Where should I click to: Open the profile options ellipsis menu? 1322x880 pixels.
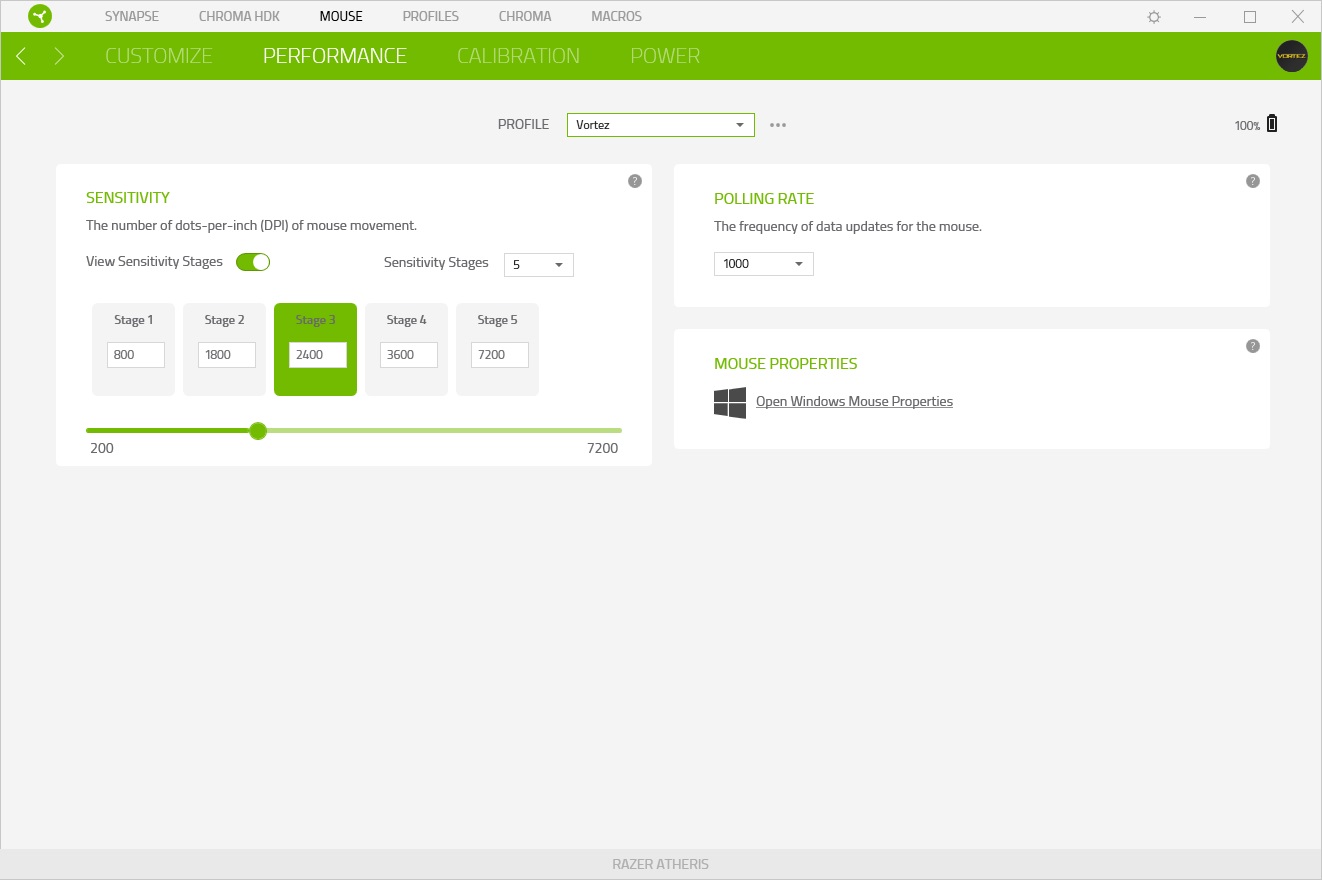tap(778, 125)
